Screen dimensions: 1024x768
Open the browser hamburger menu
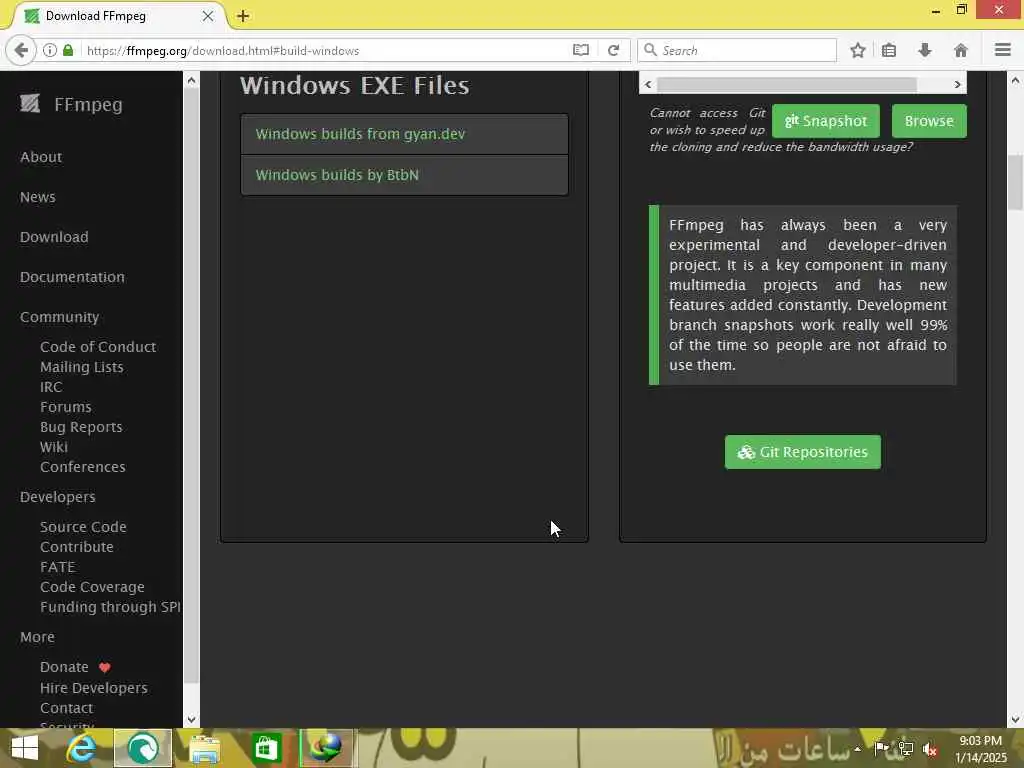pos(1002,50)
